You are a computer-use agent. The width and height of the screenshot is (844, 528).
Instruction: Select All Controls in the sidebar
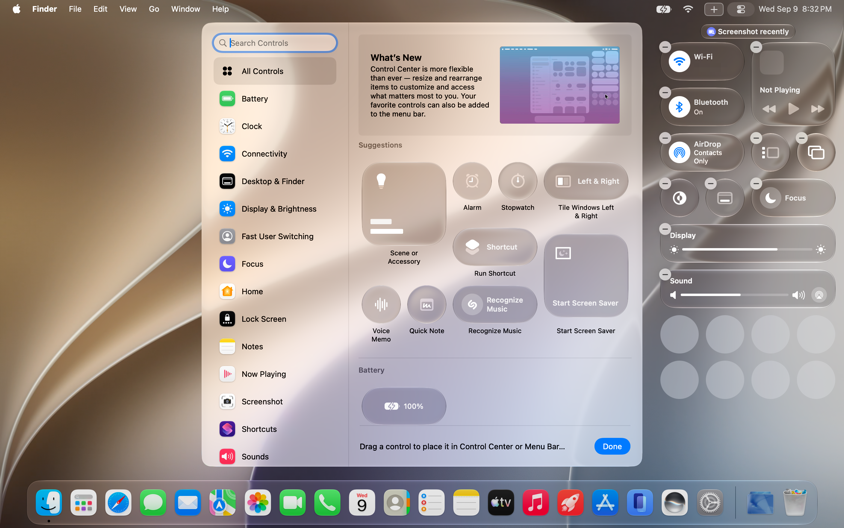pyautogui.click(x=275, y=71)
